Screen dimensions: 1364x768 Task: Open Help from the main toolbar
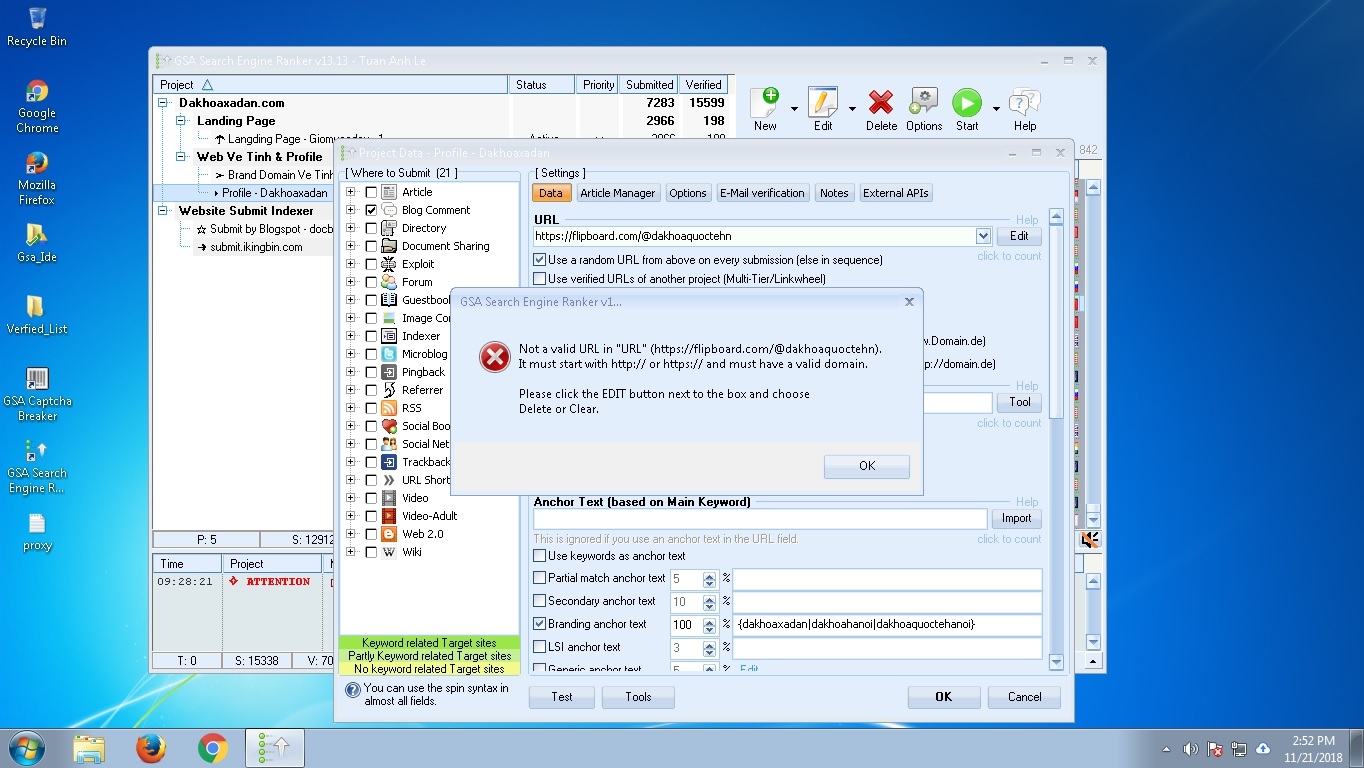point(1025,102)
